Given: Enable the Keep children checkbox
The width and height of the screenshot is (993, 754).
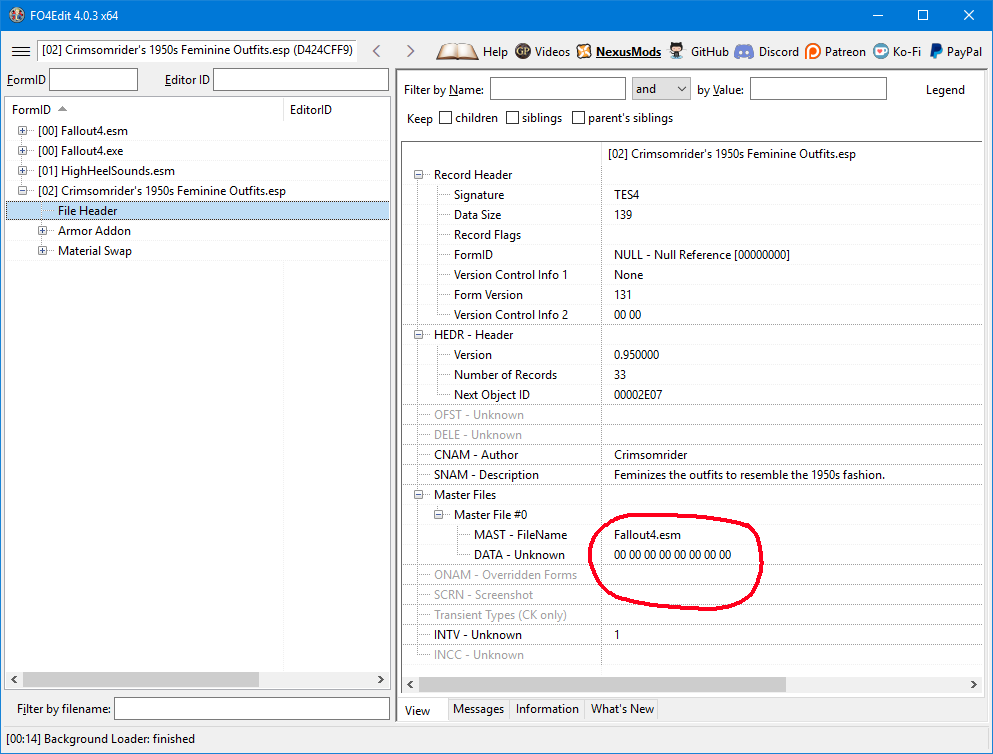Looking at the screenshot, I should coord(446,118).
